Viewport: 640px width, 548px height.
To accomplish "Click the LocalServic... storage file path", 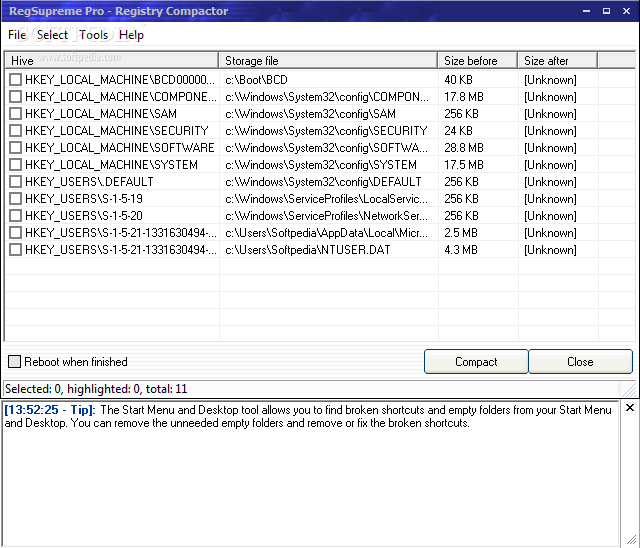I will pos(327,199).
